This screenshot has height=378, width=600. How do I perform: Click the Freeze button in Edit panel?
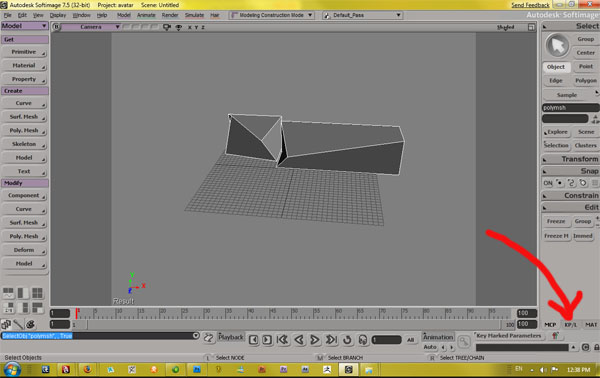pyautogui.click(x=556, y=222)
